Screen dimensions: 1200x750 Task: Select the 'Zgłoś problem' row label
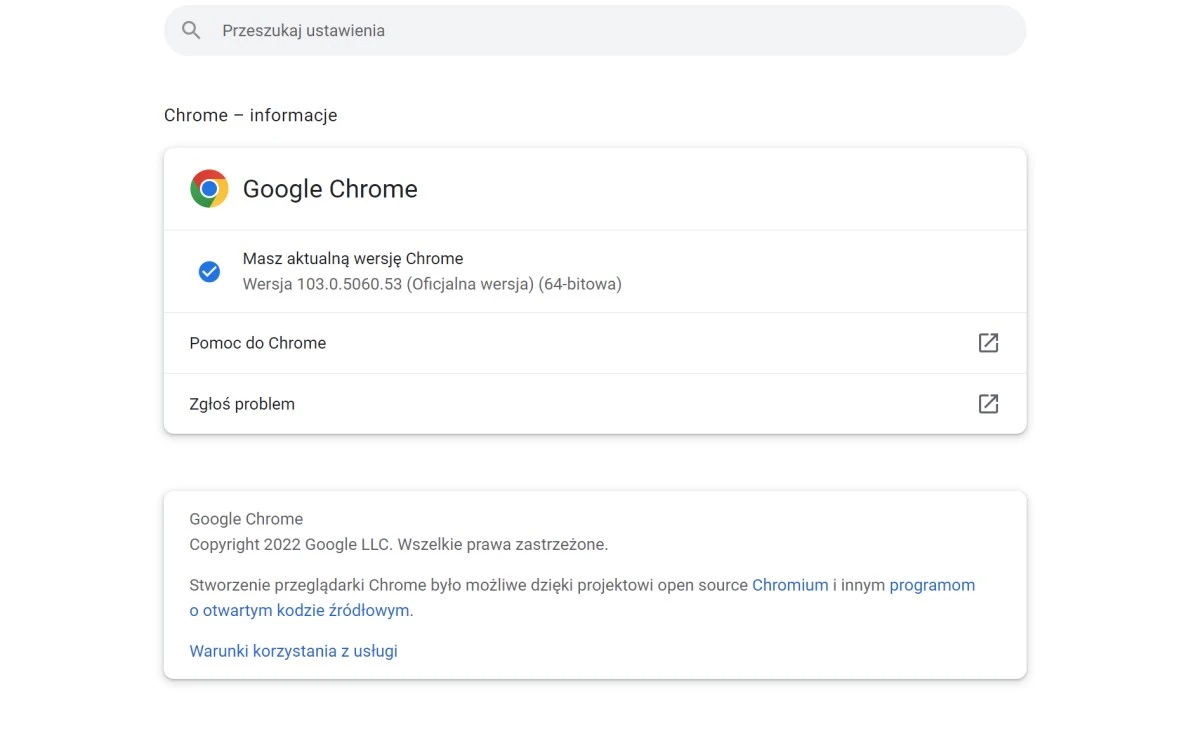point(242,404)
